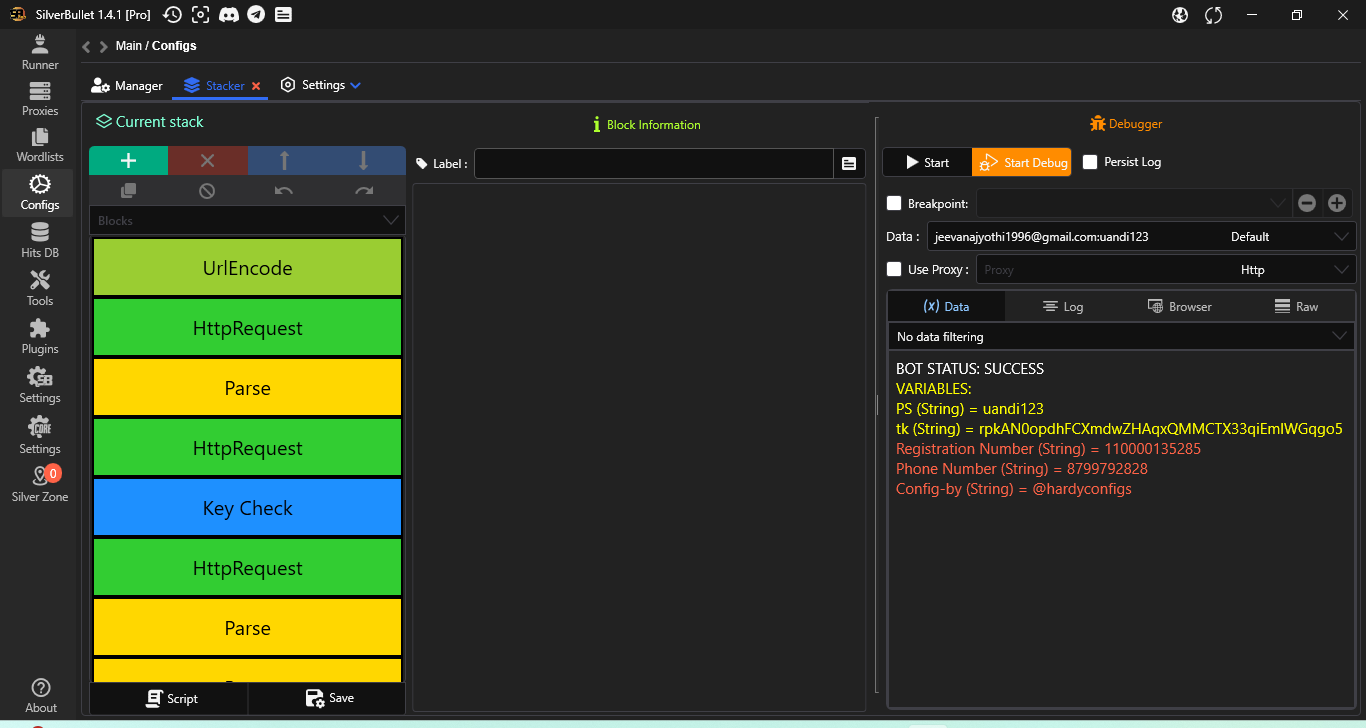Image resolution: width=1366 pixels, height=728 pixels.
Task: Move selected block down in stack
Action: coord(364,161)
